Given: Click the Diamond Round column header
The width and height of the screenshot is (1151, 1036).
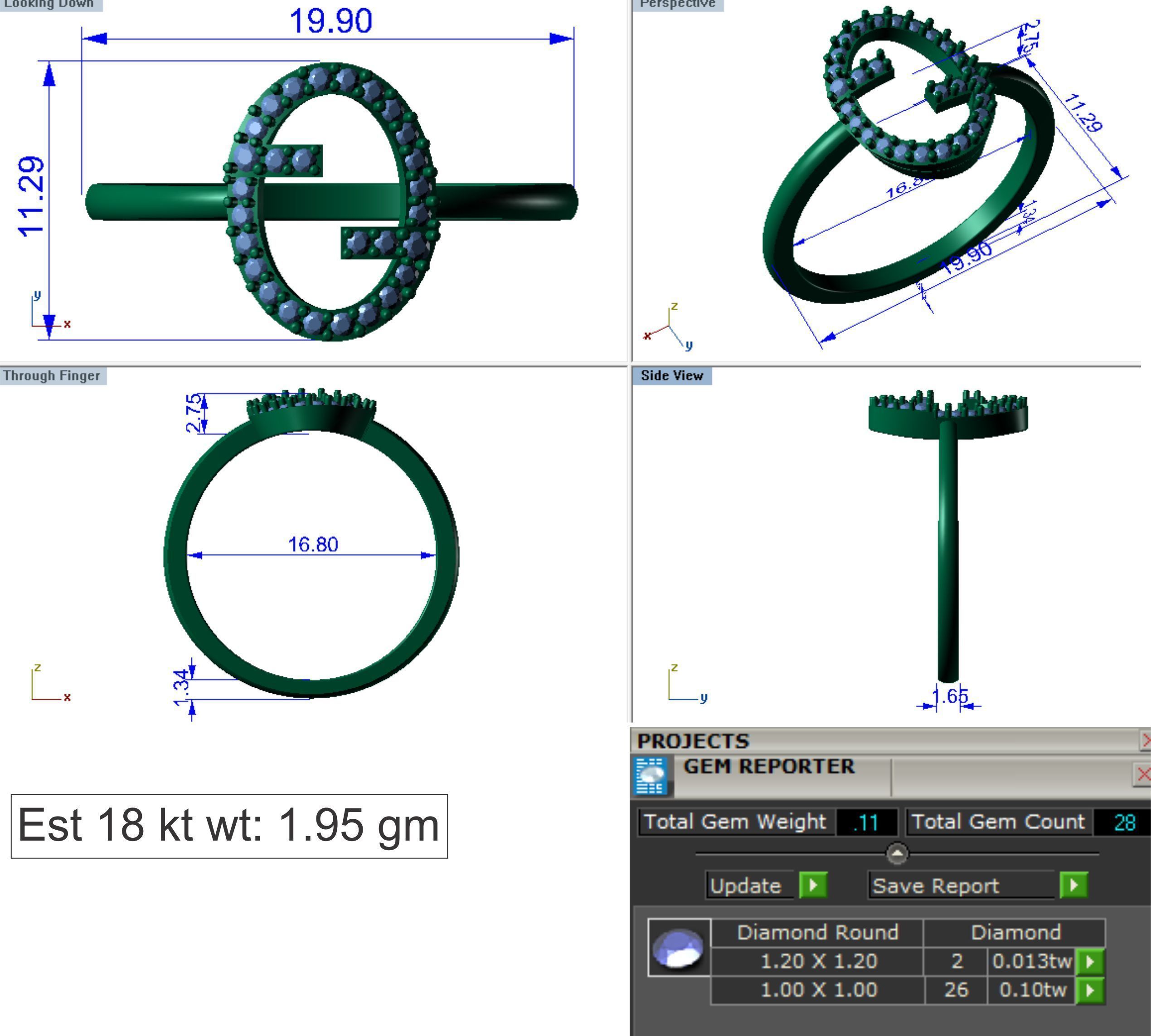Looking at the screenshot, I should [817, 932].
